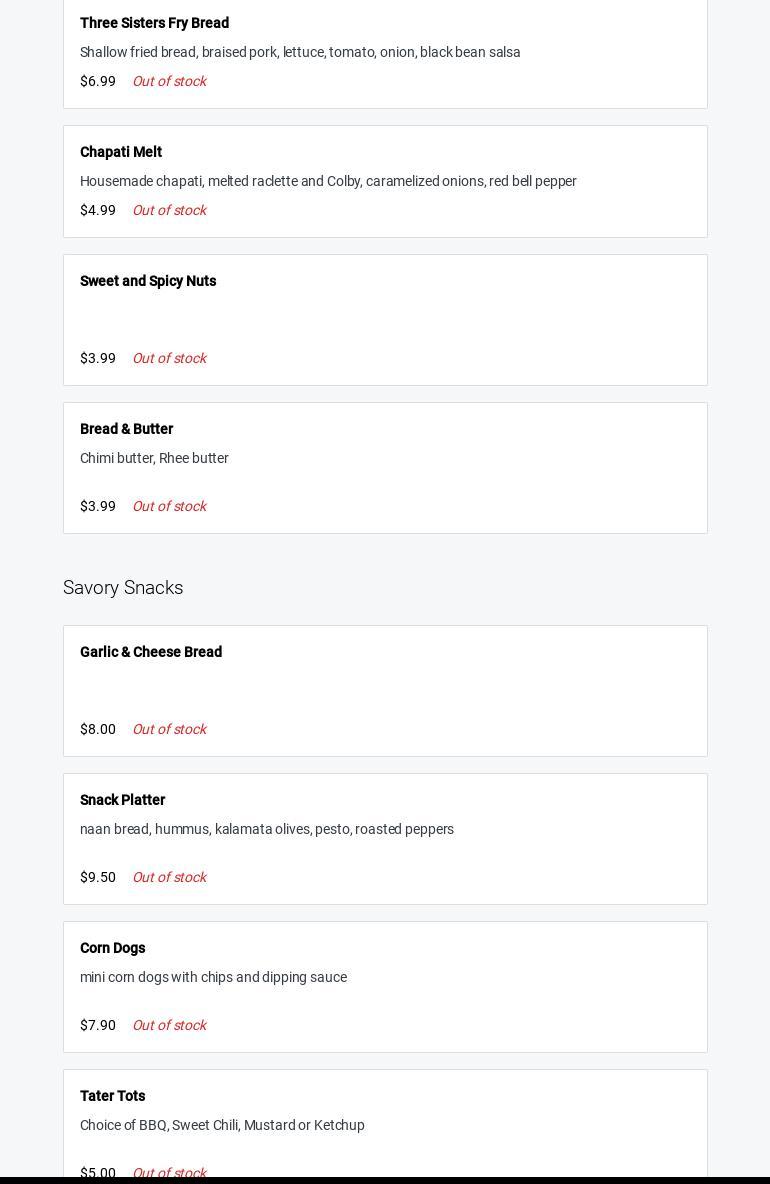
Task: Open the Three Sisters Fry Bread item
Action: (x=154, y=23)
